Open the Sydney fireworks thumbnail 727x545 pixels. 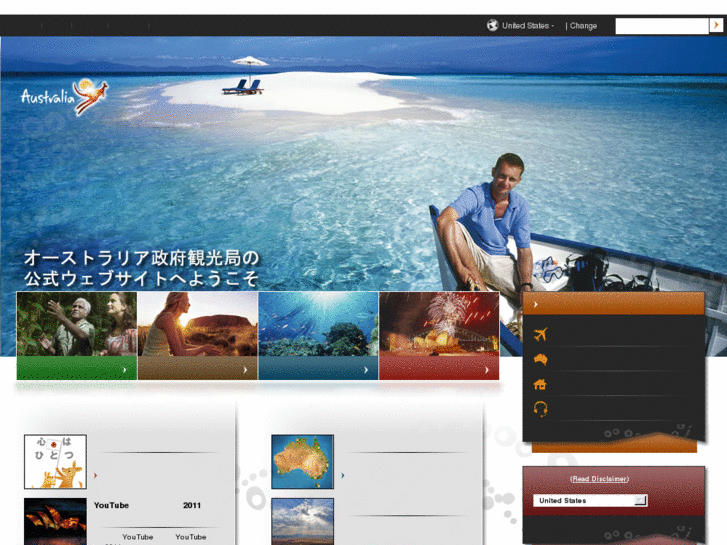tap(439, 324)
